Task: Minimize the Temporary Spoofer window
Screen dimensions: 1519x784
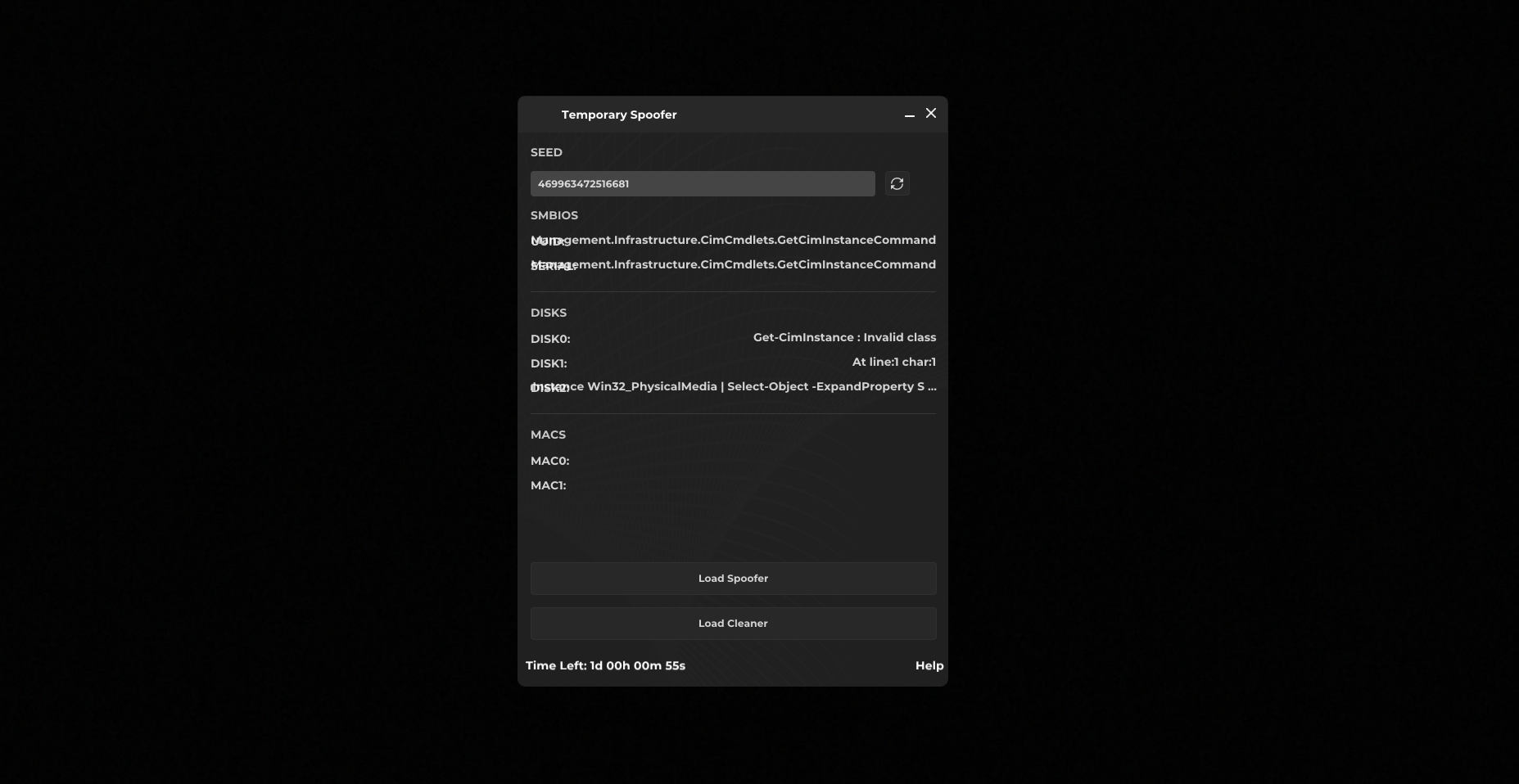Action: click(909, 115)
